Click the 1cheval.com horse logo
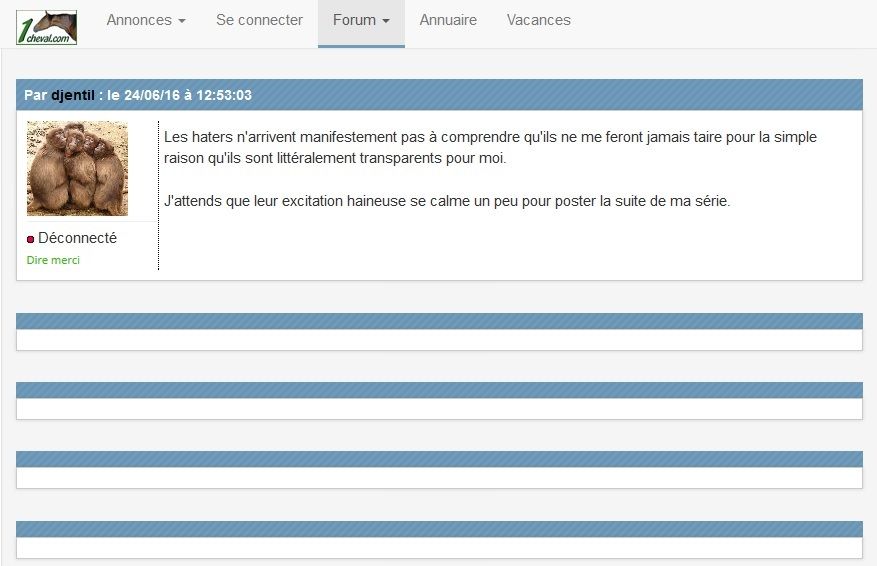 [x=47, y=24]
